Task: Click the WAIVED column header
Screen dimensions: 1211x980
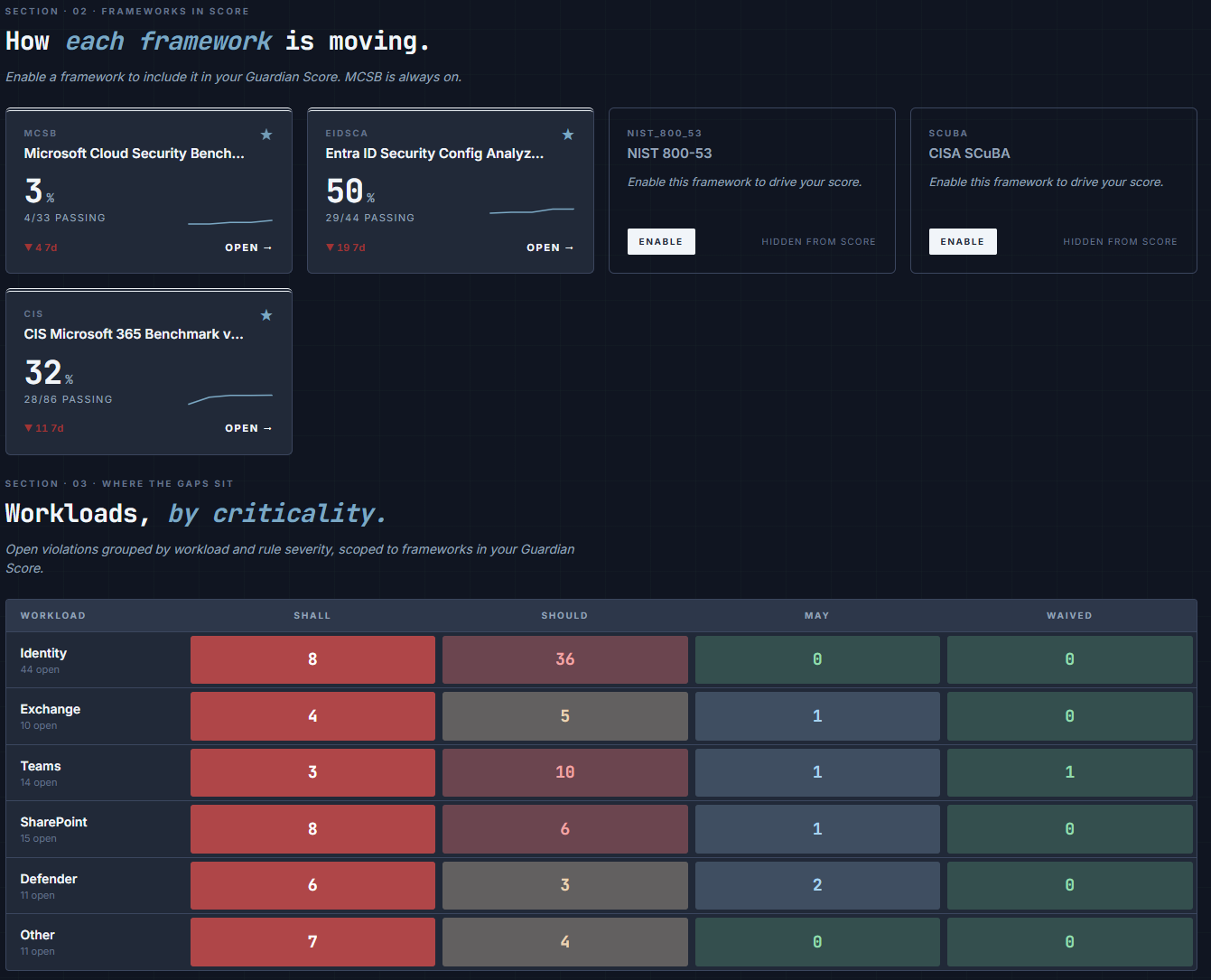Action: (x=1069, y=615)
